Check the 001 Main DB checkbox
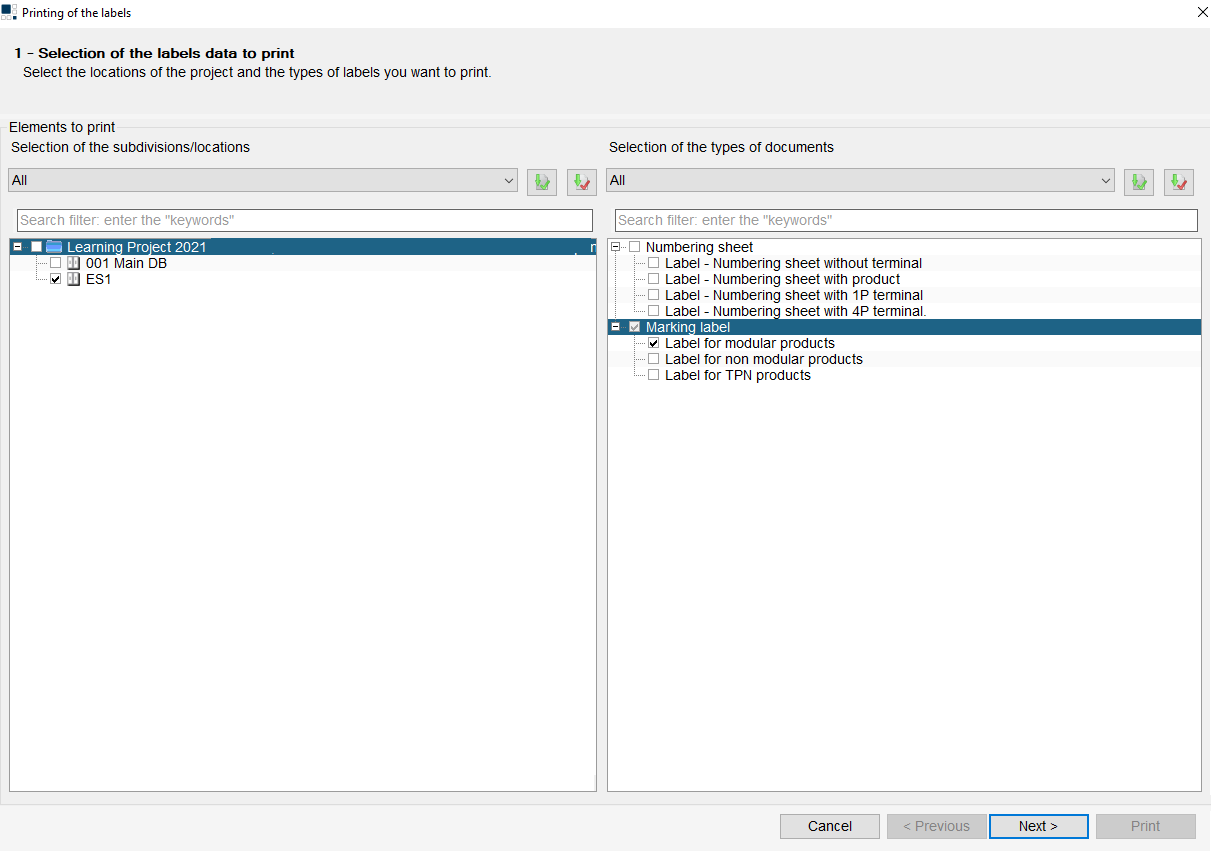 tap(55, 263)
